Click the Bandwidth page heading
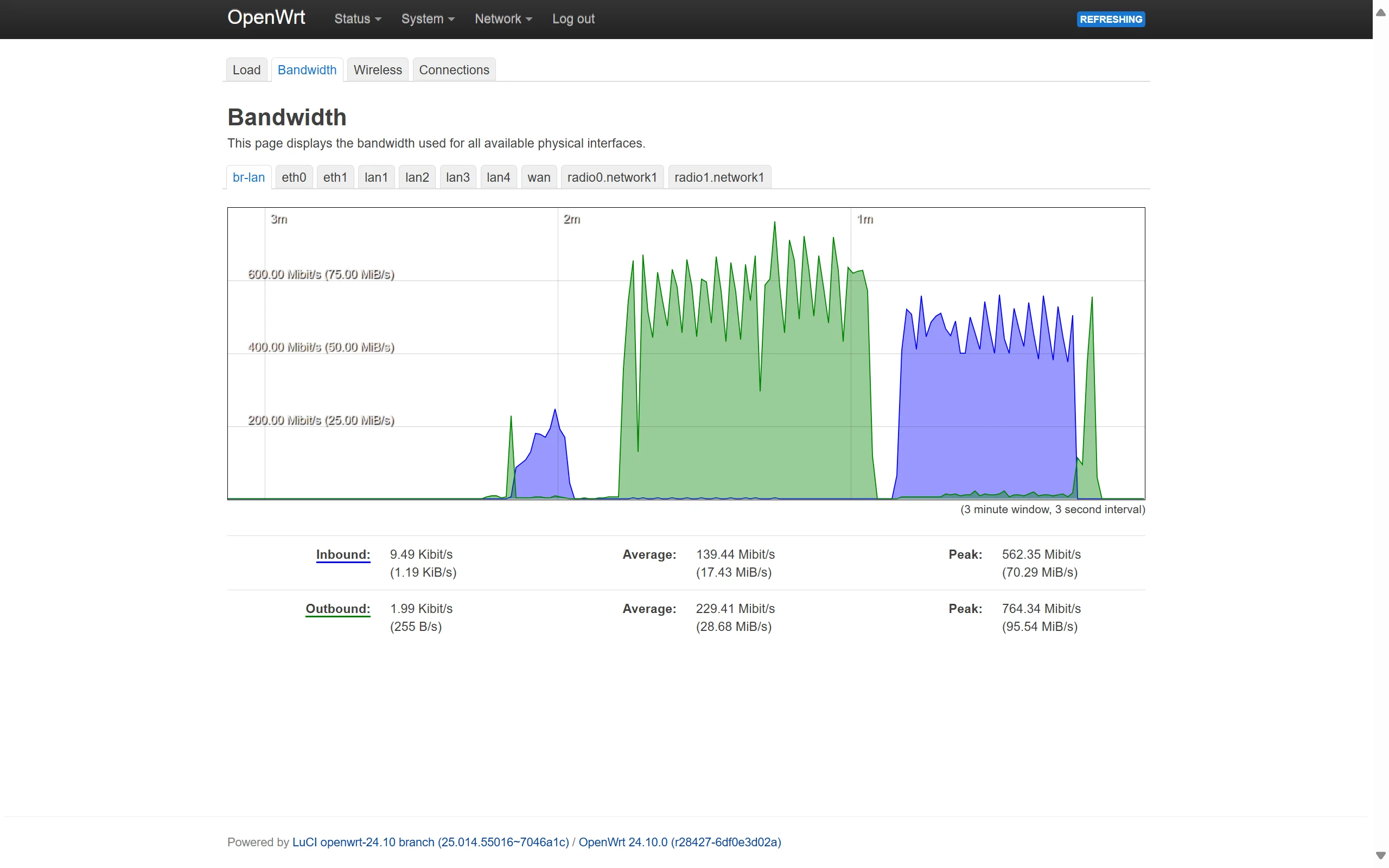This screenshot has height=868, width=1389. click(287, 117)
